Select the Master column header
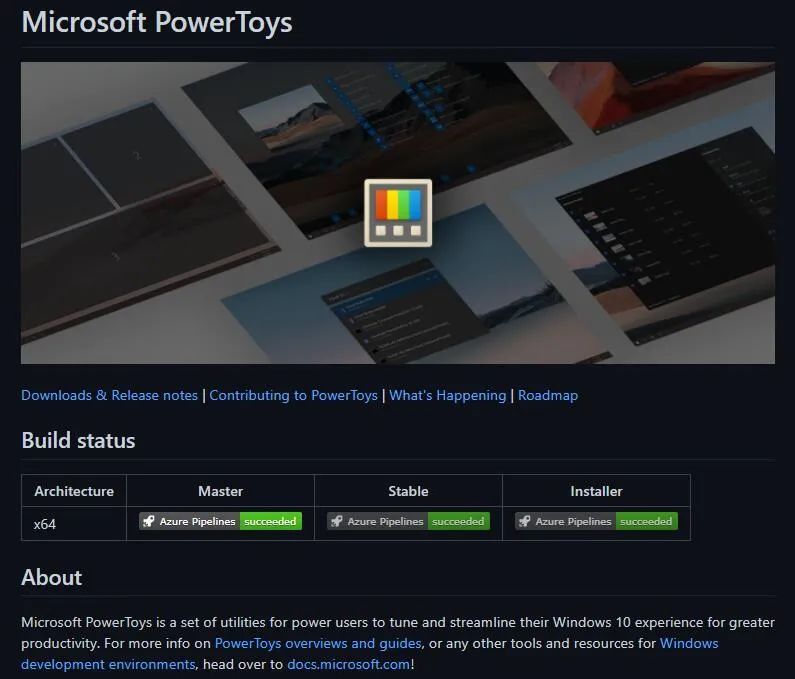This screenshot has height=679, width=795. pyautogui.click(x=221, y=491)
